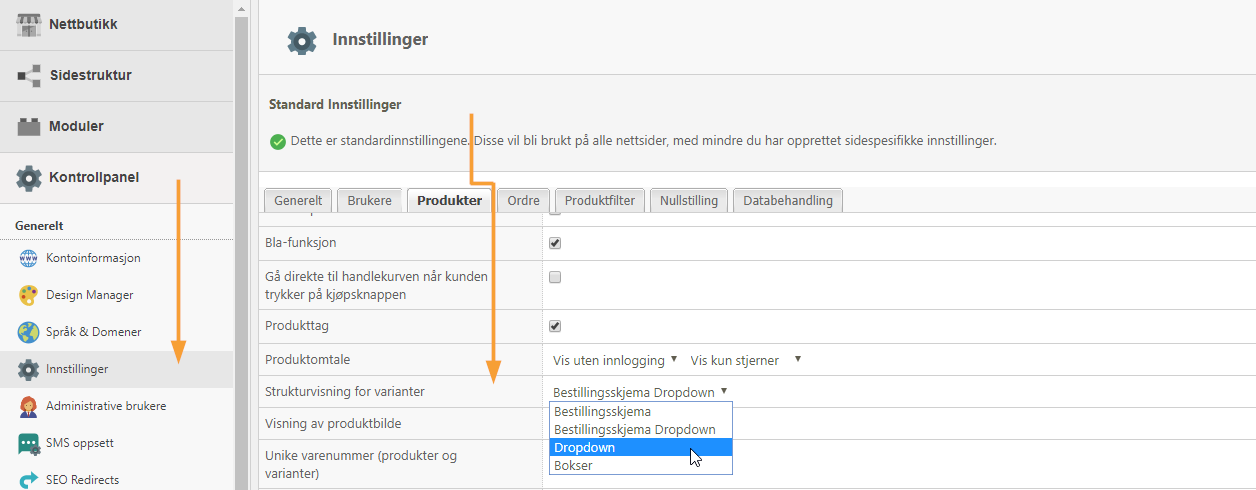This screenshot has height=490, width=1256.
Task: Uncheck the Produkttag checkbox
Action: [555, 326]
